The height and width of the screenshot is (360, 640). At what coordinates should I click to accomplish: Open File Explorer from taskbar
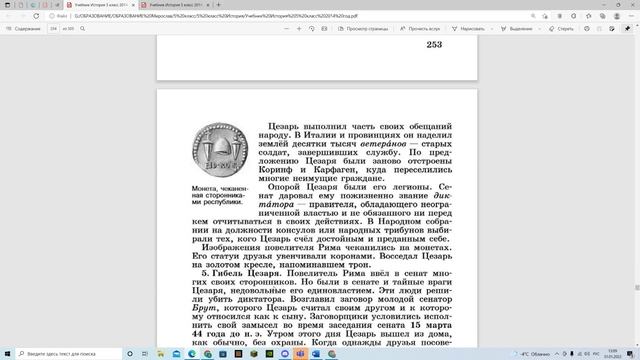[160, 353]
